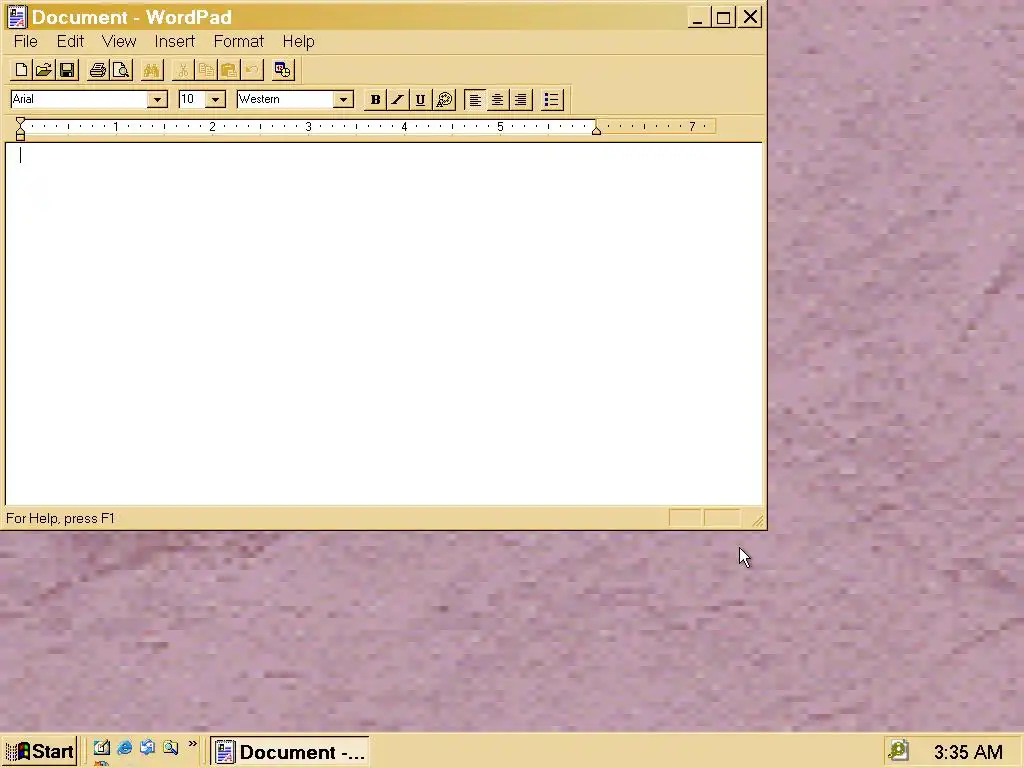Launch Outlook Express from Quick Launch
The image size is (1024, 768).
[x=148, y=747]
